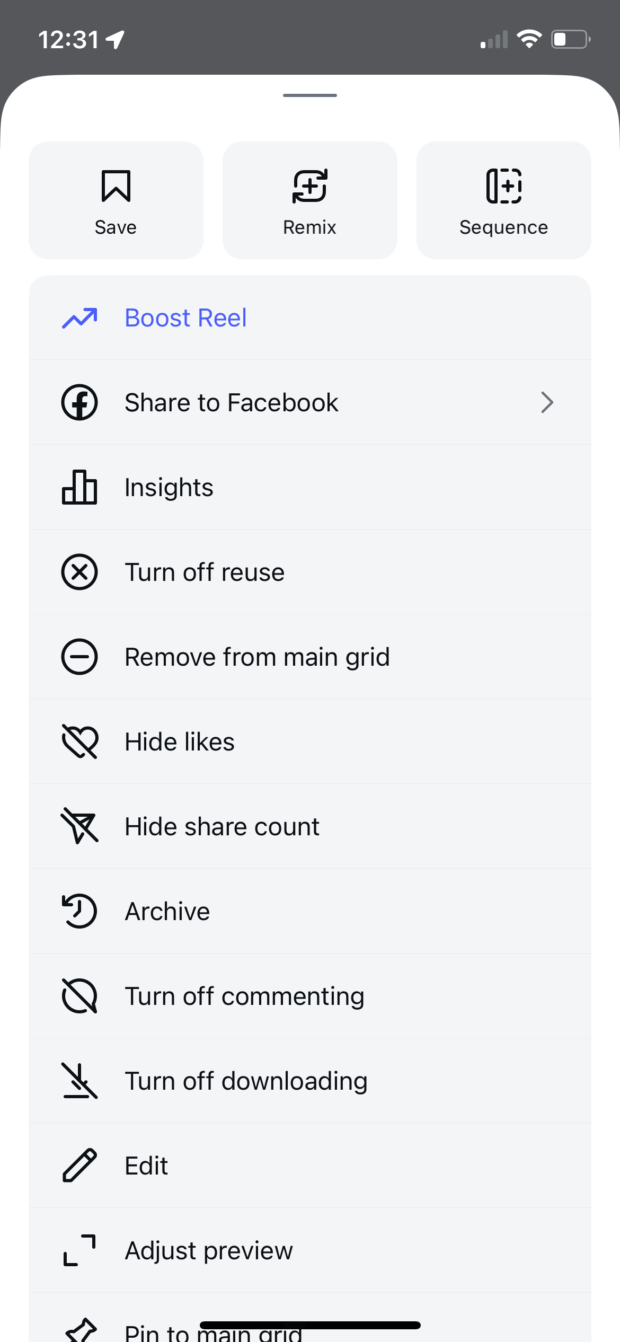Tap the Sequence icon
This screenshot has width=620, height=1342.
504,186
